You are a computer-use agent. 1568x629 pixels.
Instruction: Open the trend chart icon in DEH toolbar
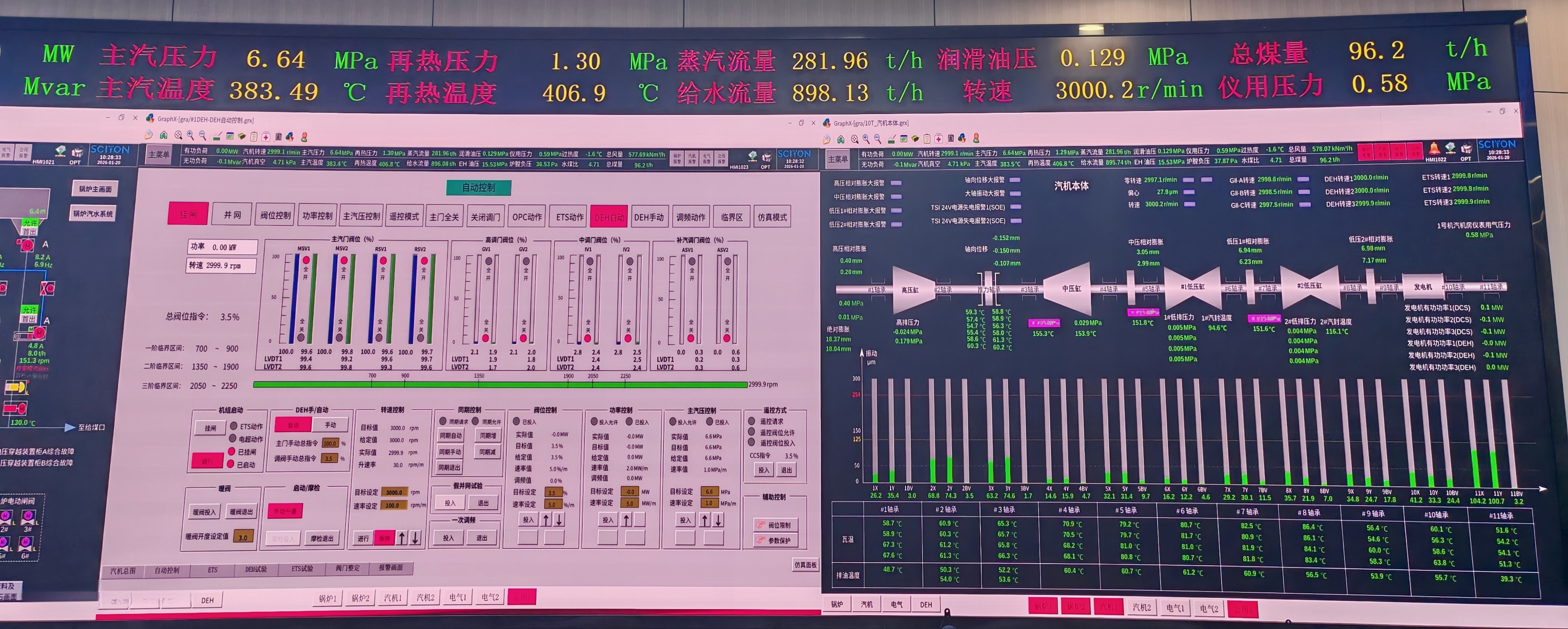(217, 136)
